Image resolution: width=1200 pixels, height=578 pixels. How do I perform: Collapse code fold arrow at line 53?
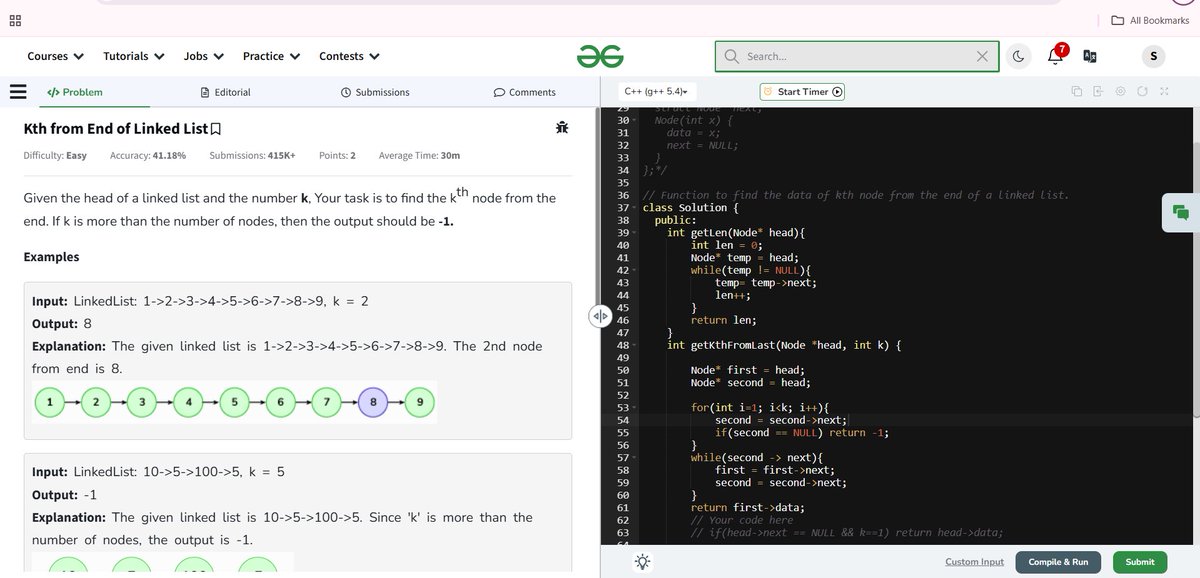tap(634, 408)
